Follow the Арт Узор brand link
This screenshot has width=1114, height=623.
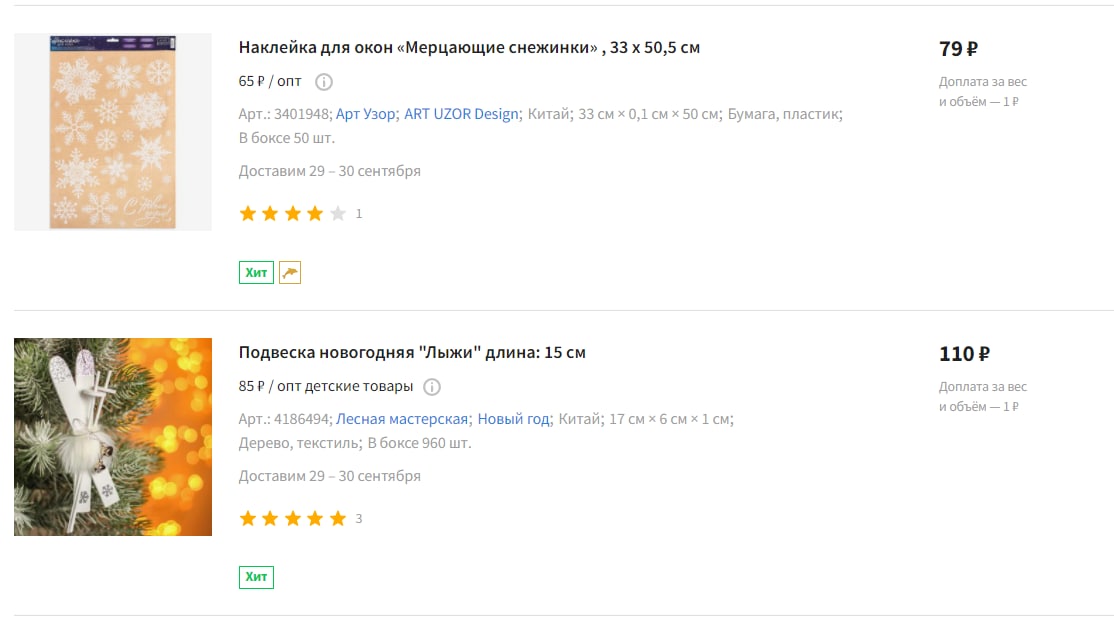click(x=365, y=114)
